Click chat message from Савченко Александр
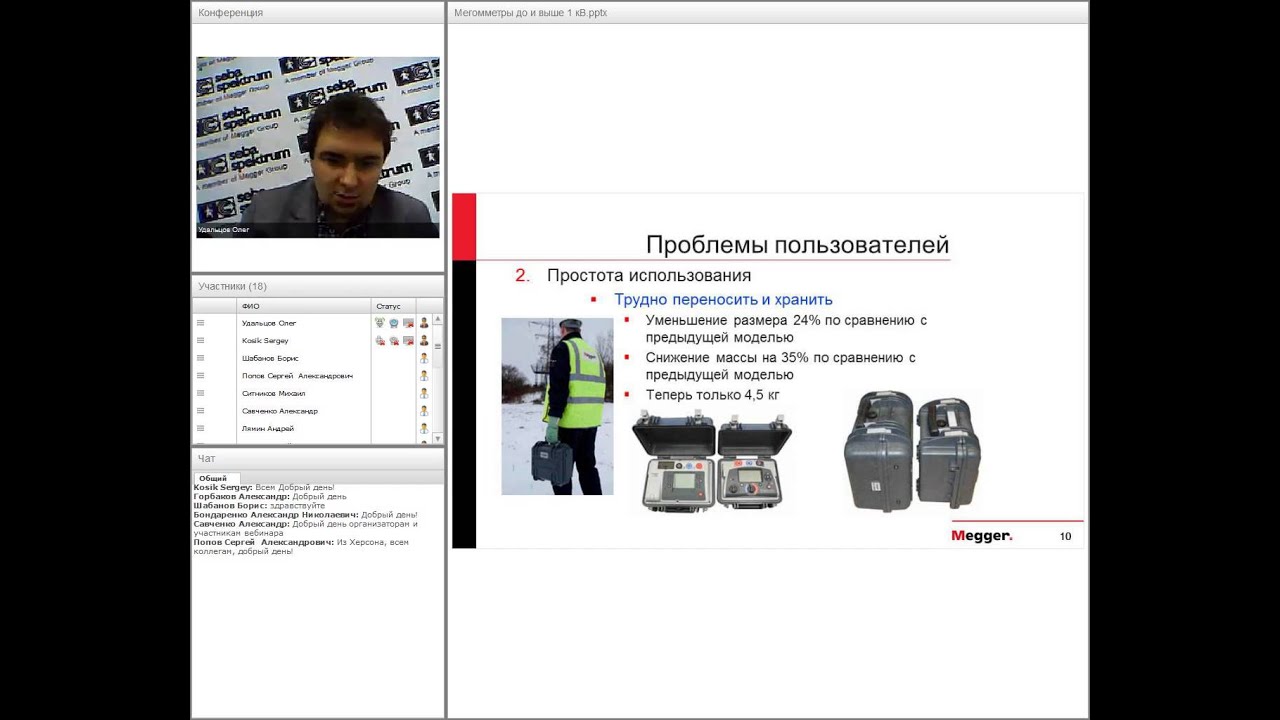Image resolution: width=1280 pixels, height=720 pixels. (x=305, y=528)
